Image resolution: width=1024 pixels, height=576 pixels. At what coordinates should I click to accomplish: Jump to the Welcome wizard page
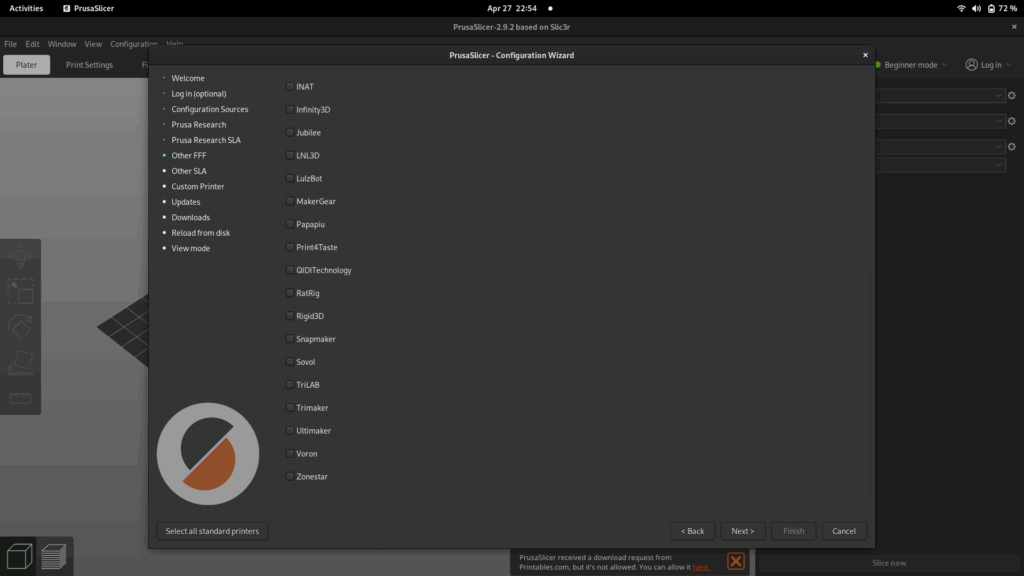188,78
